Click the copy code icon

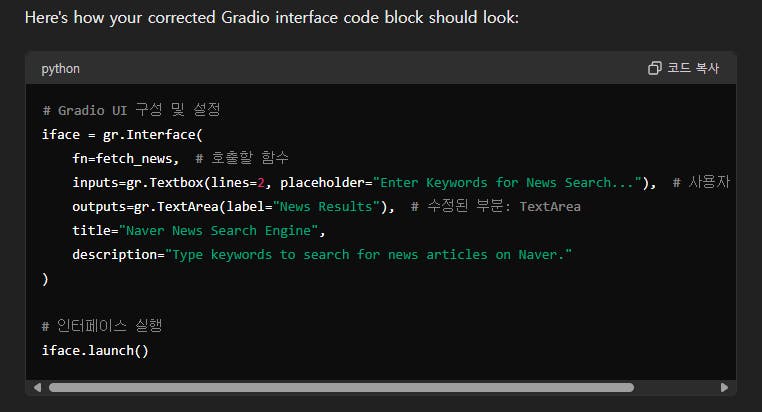point(655,68)
